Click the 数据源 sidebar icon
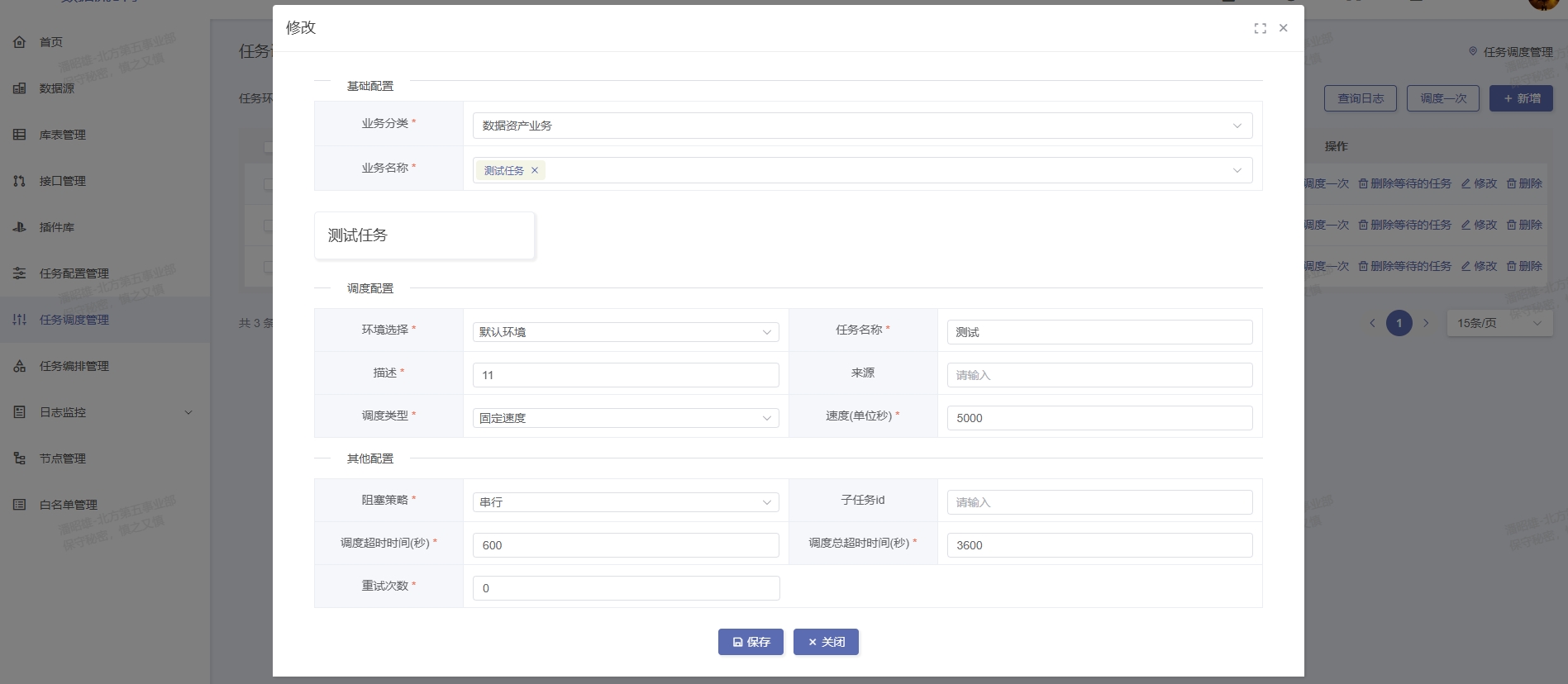This screenshot has height=684, width=1568. coord(20,88)
